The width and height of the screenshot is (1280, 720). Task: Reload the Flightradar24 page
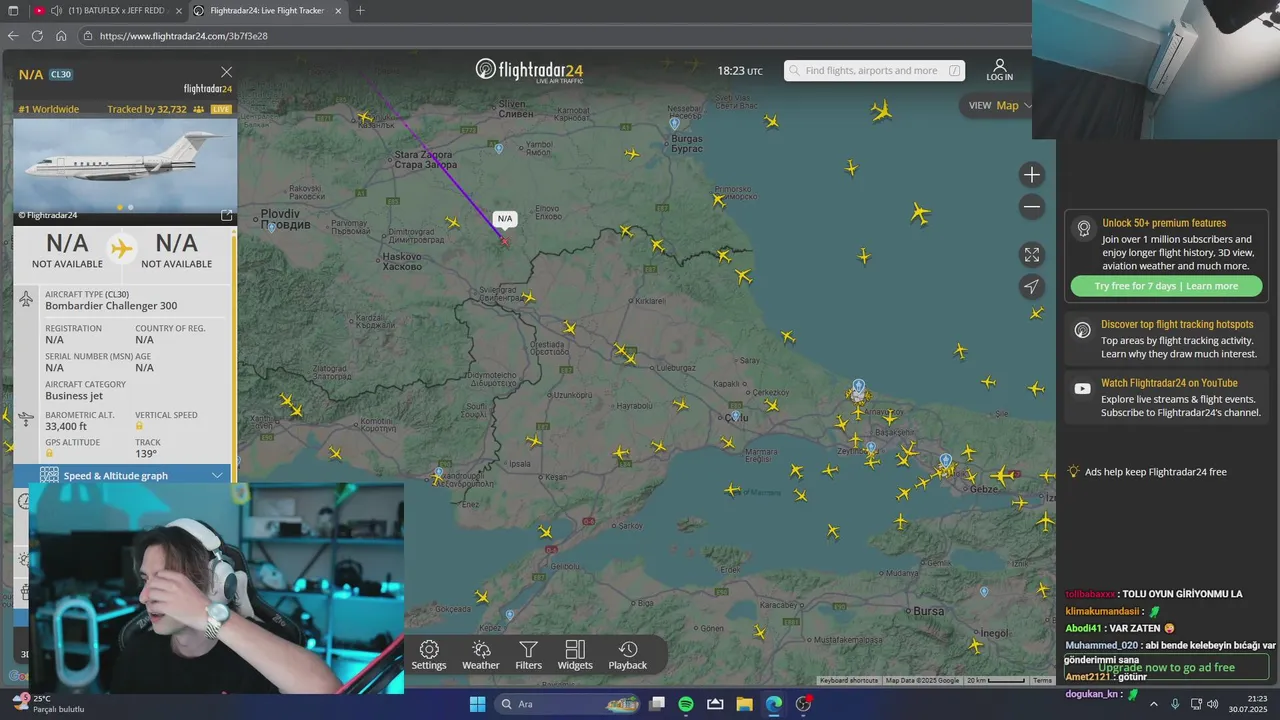(x=37, y=35)
